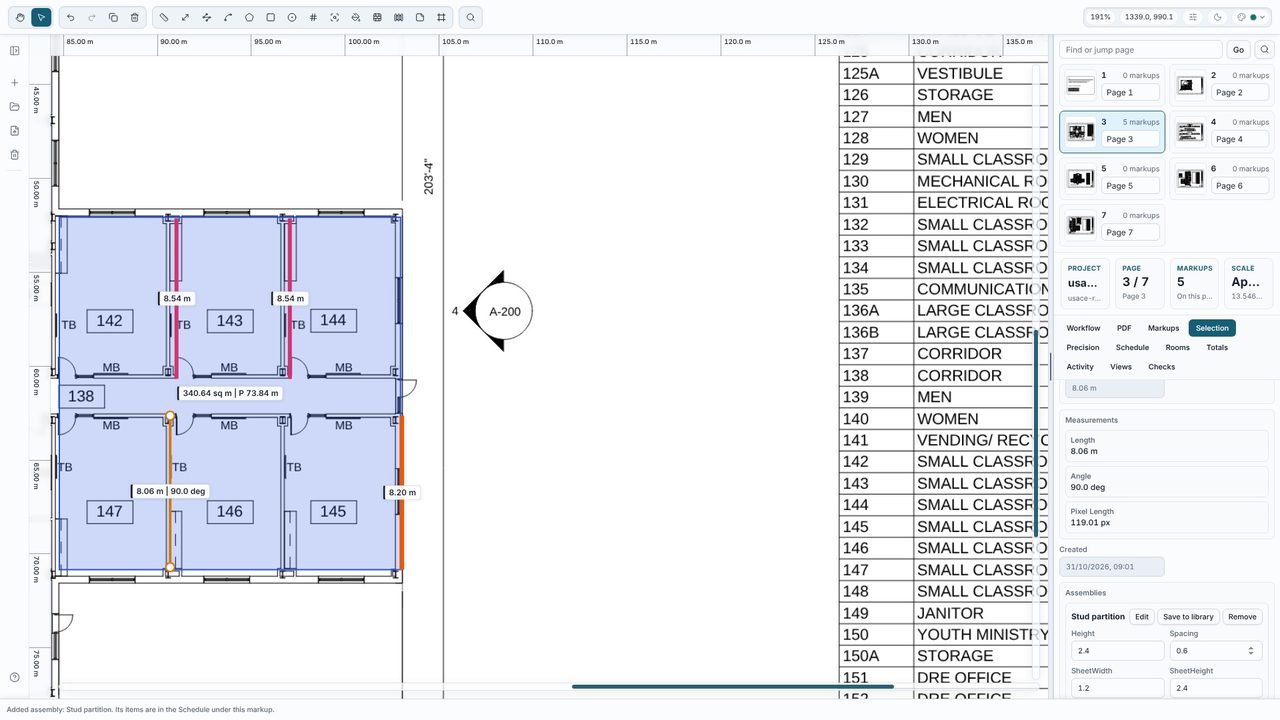Open the display settings sliders icon
The height and width of the screenshot is (720, 1280).
coord(1193,17)
